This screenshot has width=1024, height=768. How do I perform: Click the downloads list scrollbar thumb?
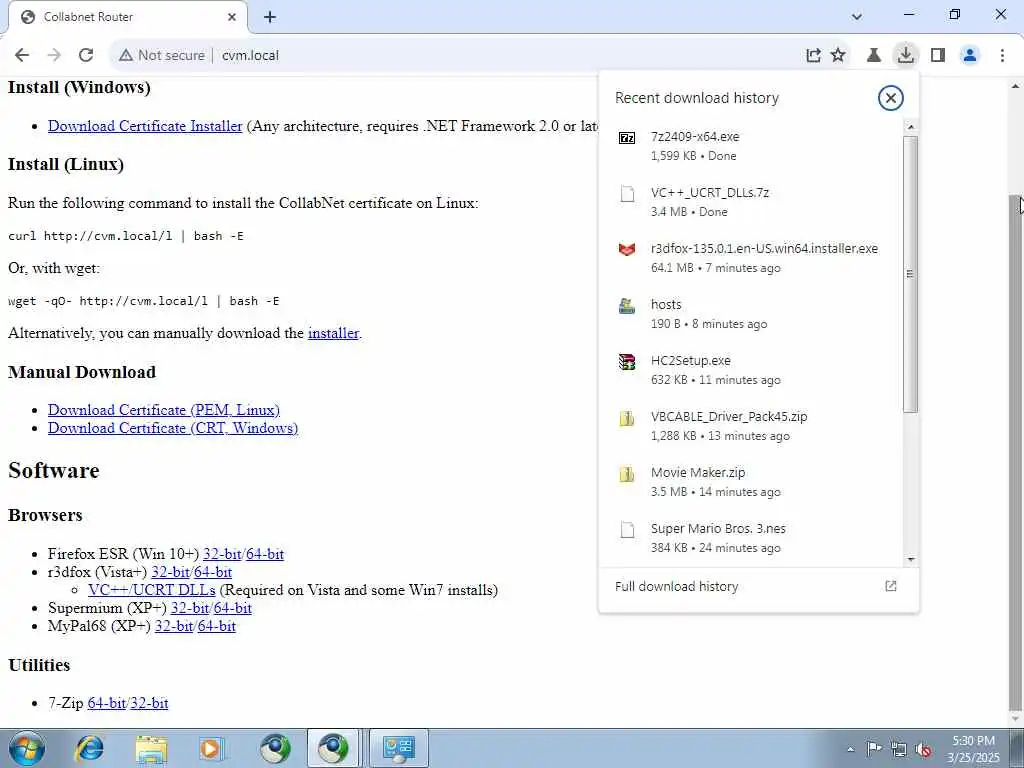pyautogui.click(x=911, y=274)
